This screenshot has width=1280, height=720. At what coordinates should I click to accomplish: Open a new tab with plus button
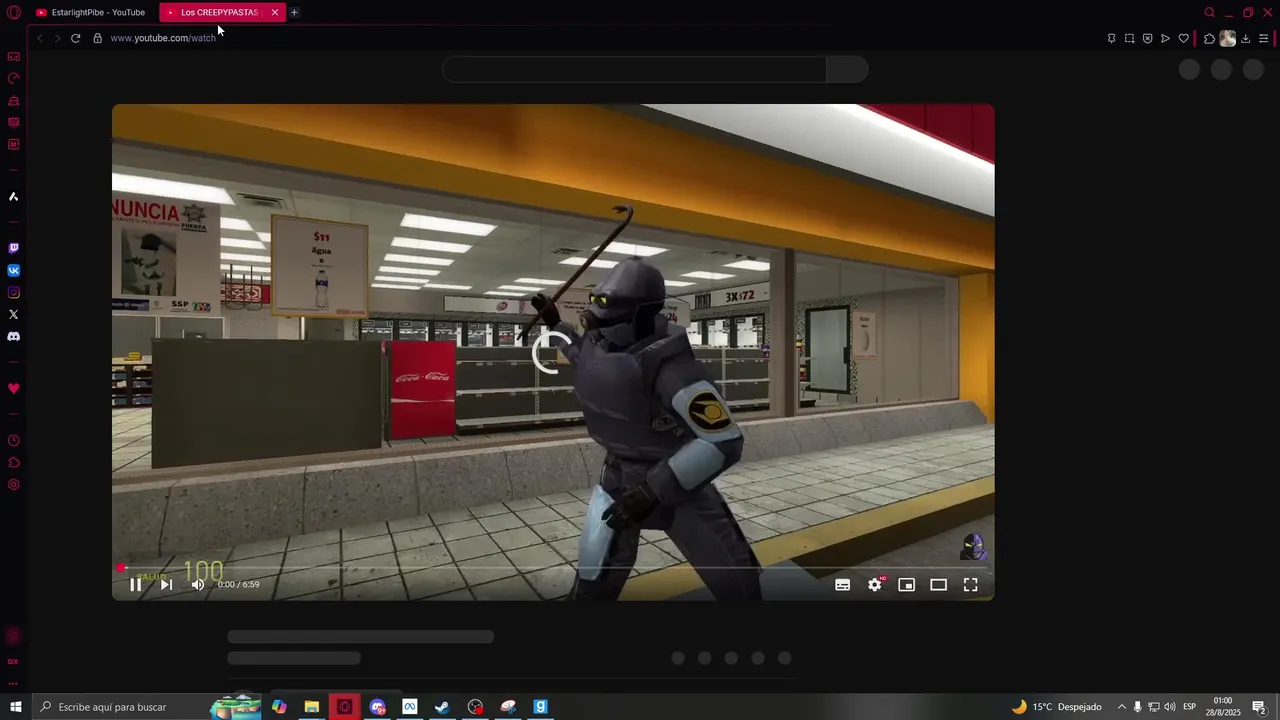click(x=294, y=12)
